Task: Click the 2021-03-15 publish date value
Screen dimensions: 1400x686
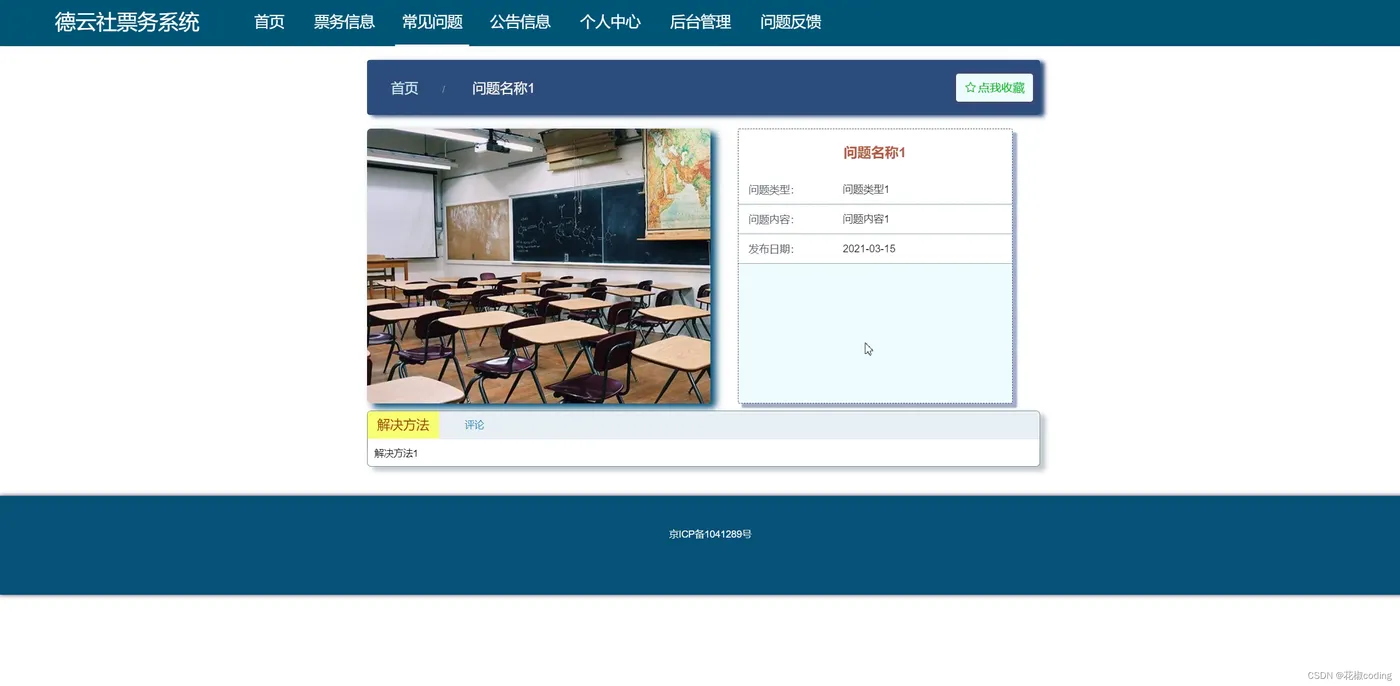Action: click(x=869, y=249)
